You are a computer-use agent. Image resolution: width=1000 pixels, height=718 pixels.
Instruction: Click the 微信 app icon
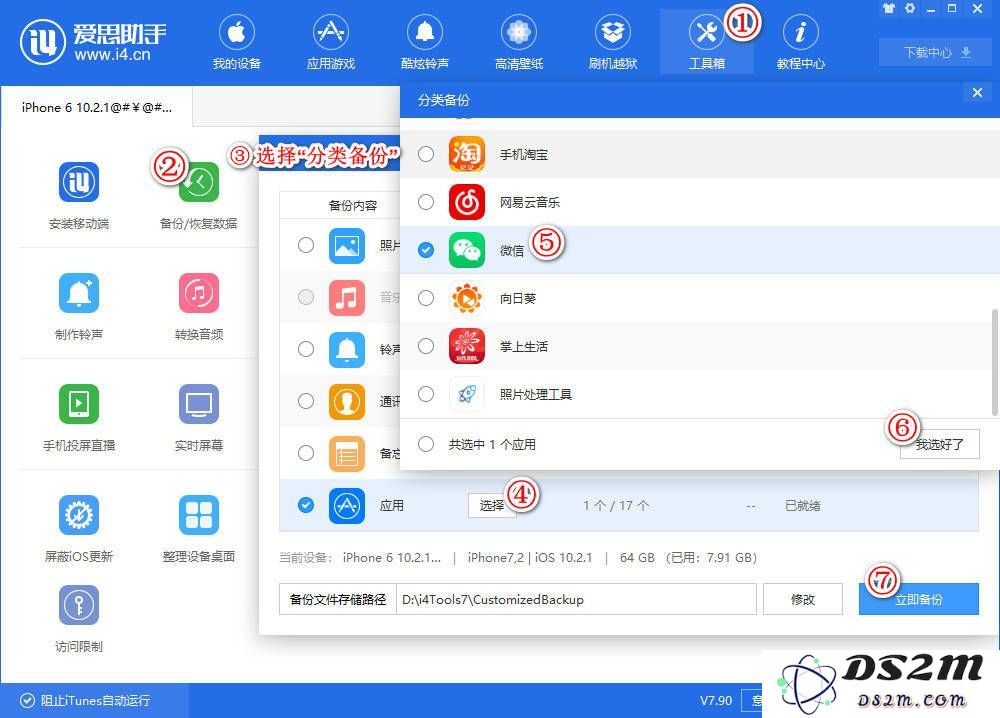[x=467, y=250]
